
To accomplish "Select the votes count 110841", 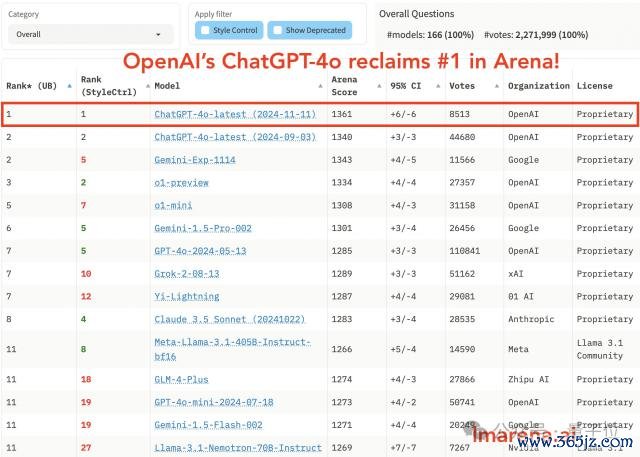I will point(464,251).
